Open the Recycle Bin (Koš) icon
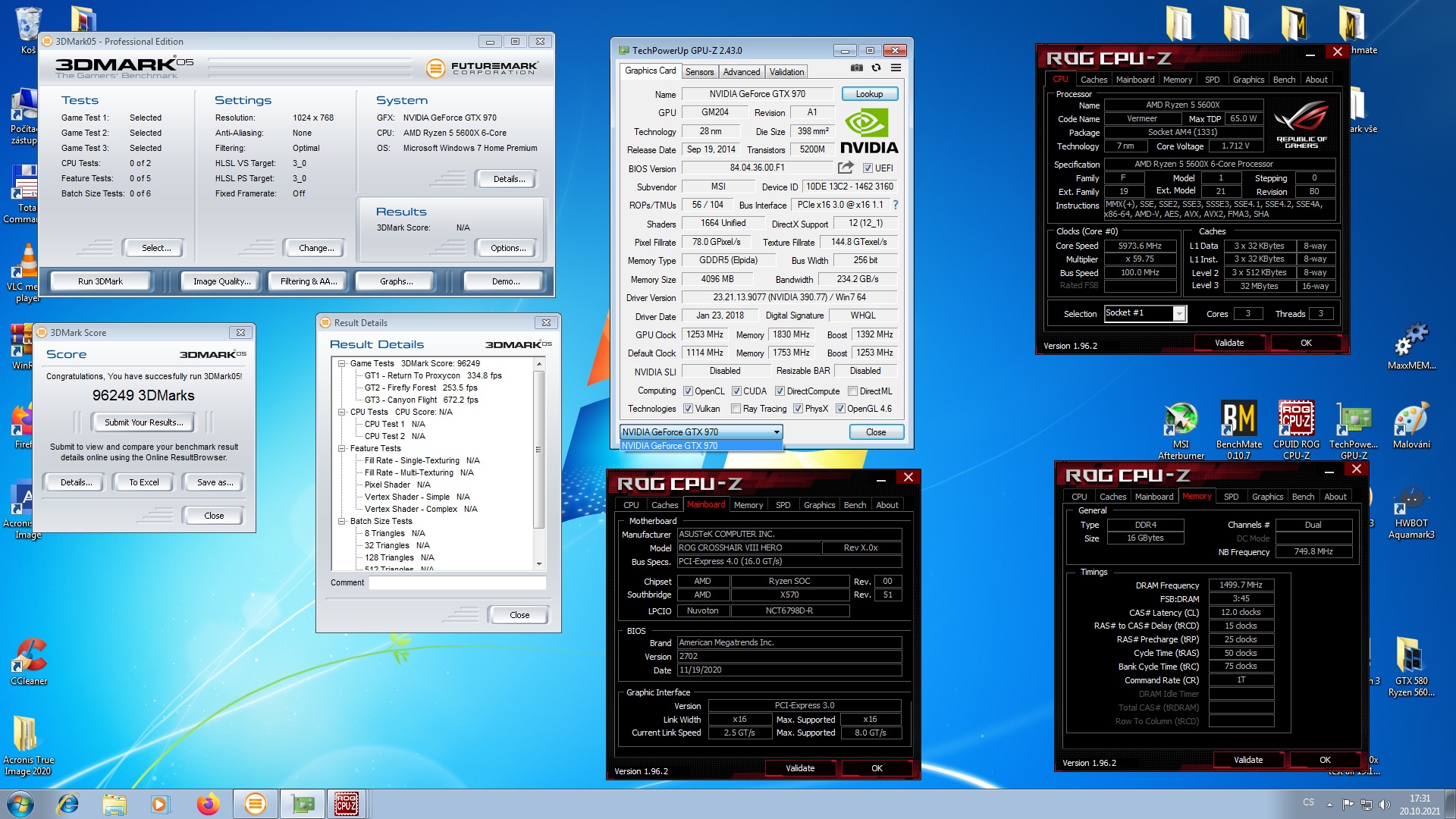This screenshot has height=819, width=1456. pyautogui.click(x=28, y=30)
